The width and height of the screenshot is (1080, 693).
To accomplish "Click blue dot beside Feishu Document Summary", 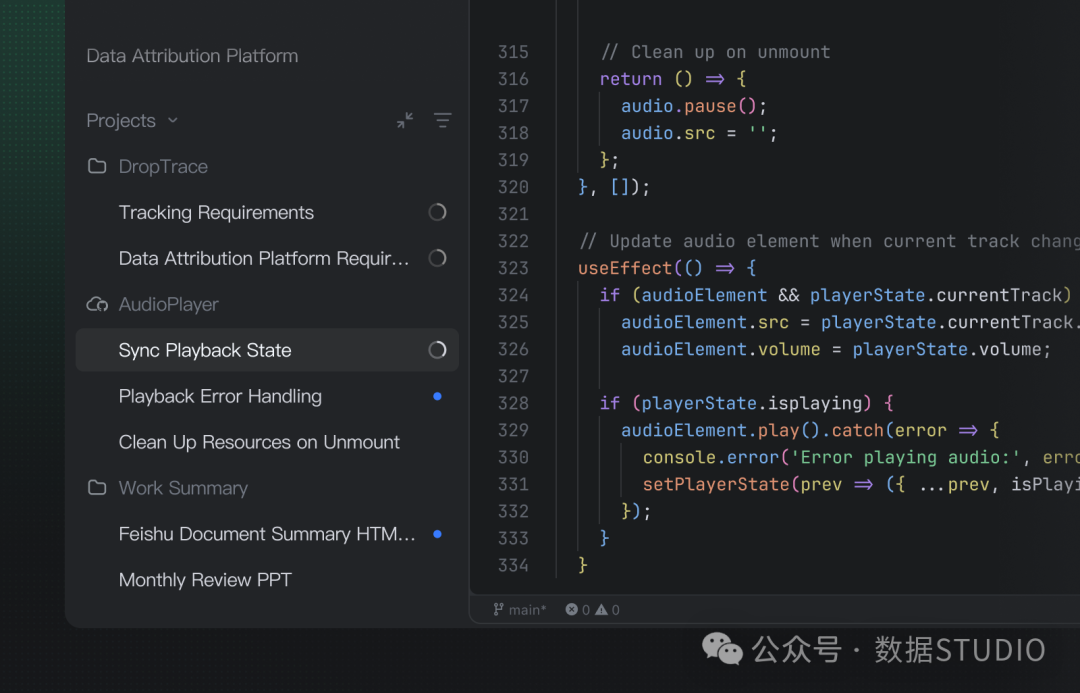I will (x=437, y=534).
